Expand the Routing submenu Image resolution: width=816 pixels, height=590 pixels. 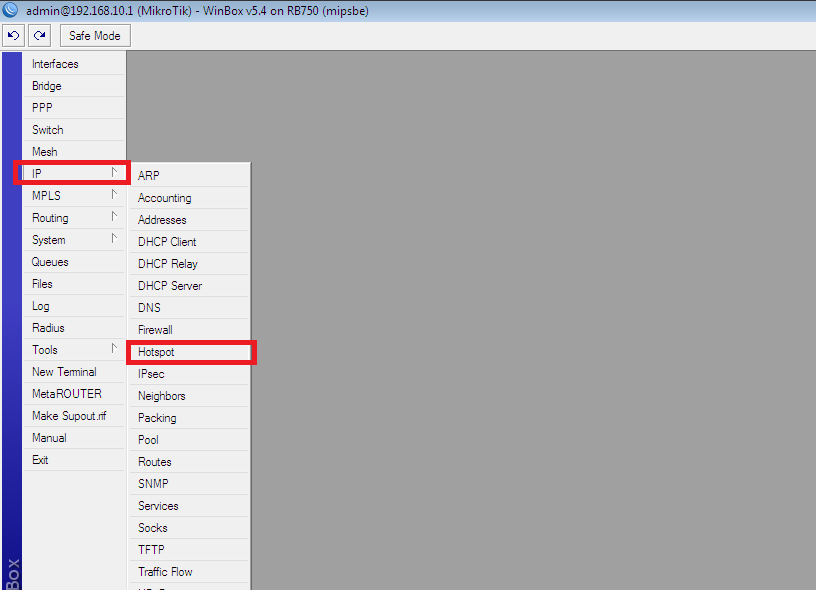point(74,217)
